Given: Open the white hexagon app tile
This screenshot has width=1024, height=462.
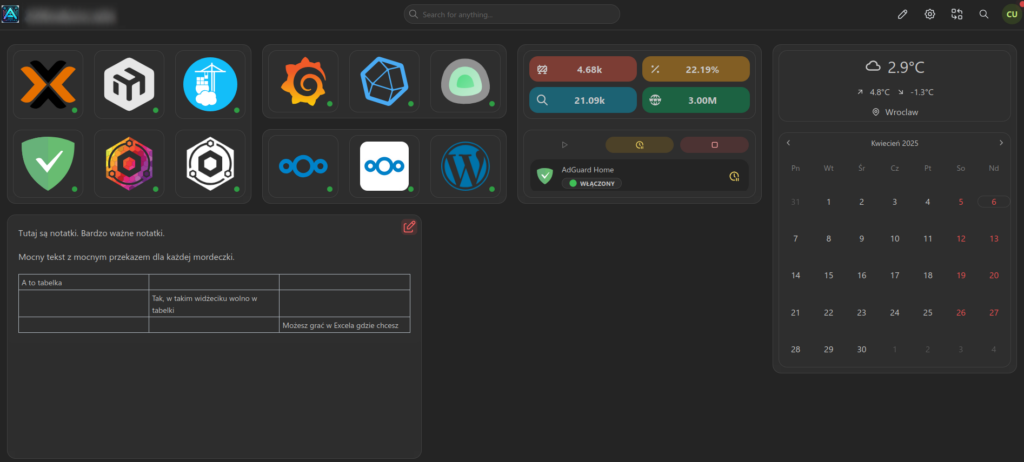Looking at the screenshot, I should pos(210,163).
